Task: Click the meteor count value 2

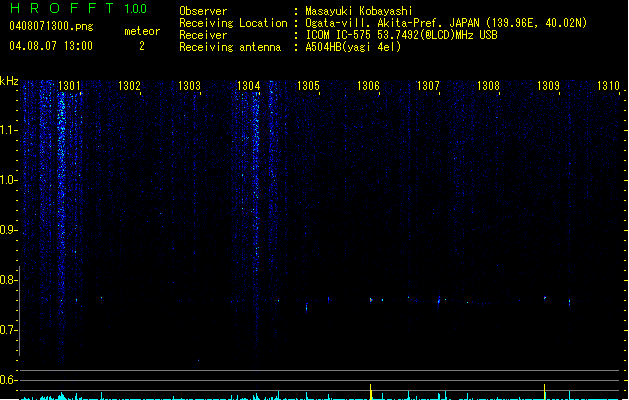Action: (x=142, y=46)
